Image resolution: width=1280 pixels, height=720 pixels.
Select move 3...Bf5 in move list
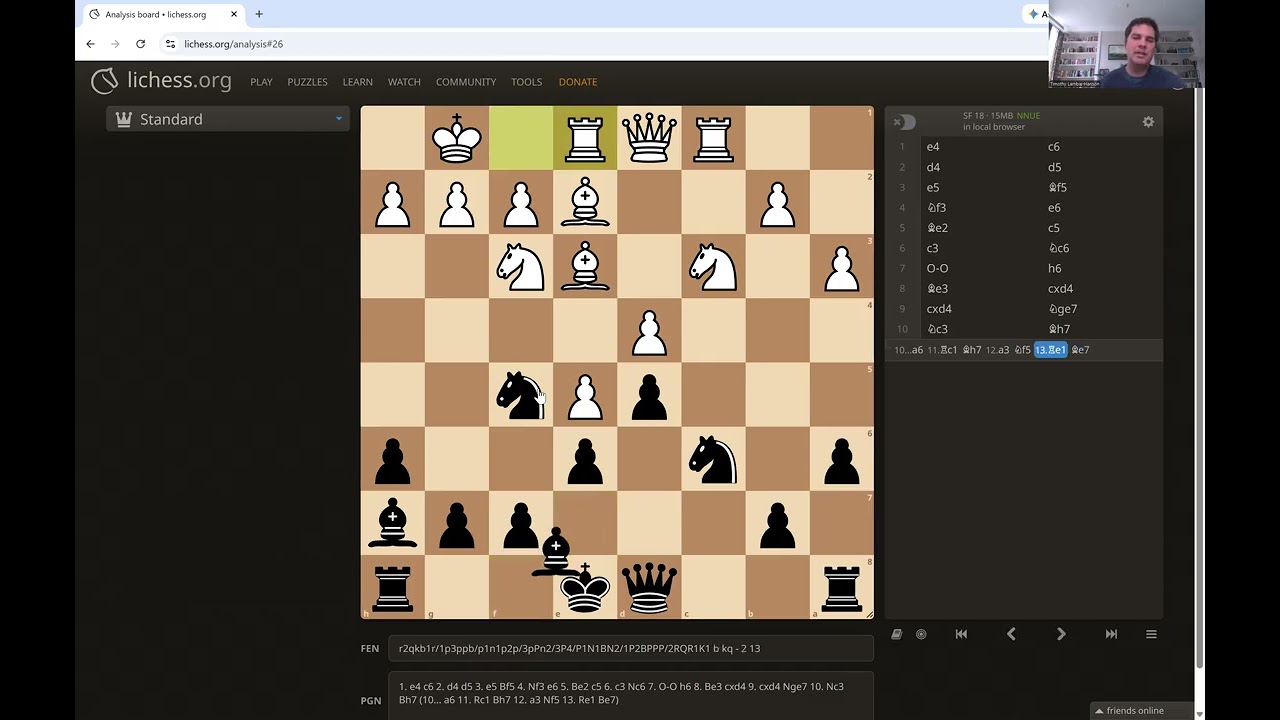(1102, 187)
